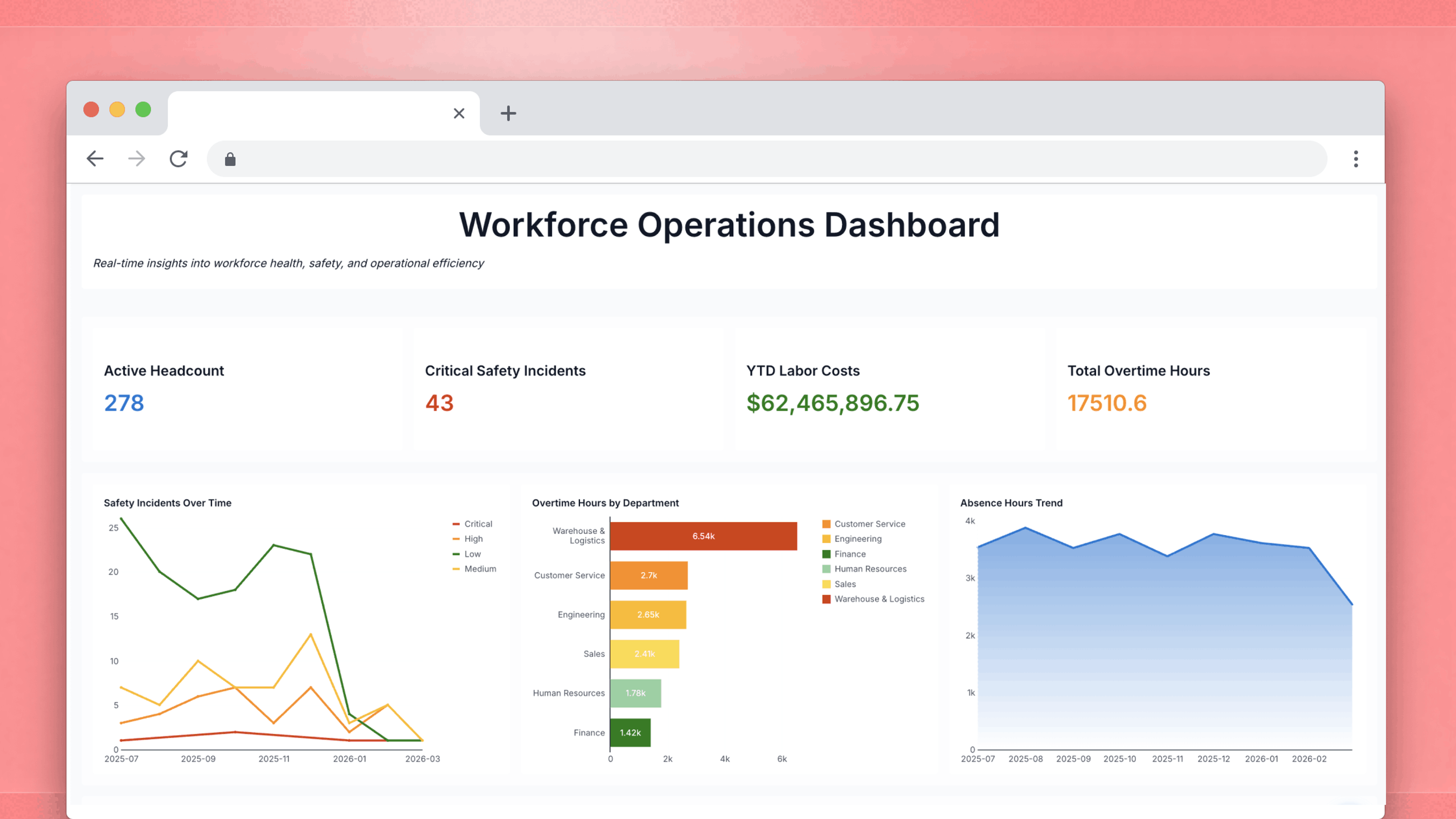Click the Human Resources 1.78k bar
The width and height of the screenshot is (1456, 819).
636,693
